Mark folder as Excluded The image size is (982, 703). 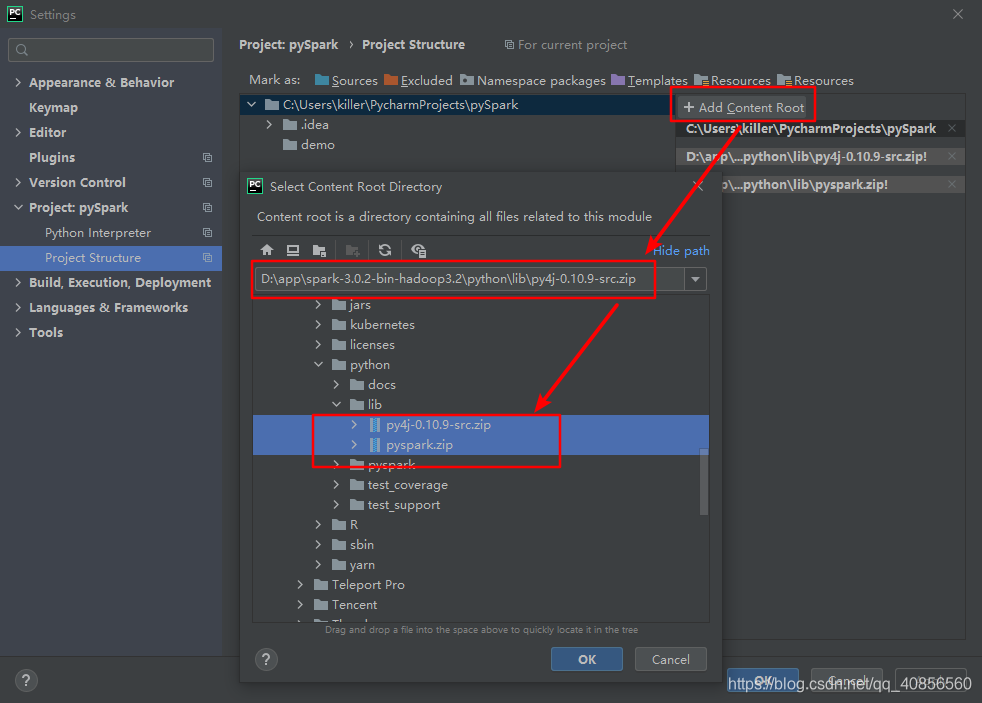point(418,80)
